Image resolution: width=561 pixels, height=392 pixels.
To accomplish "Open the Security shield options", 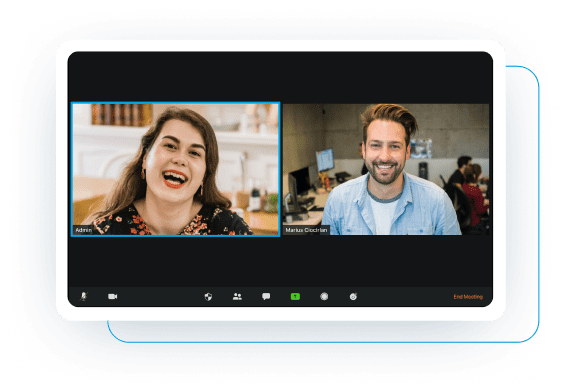I will (x=208, y=297).
